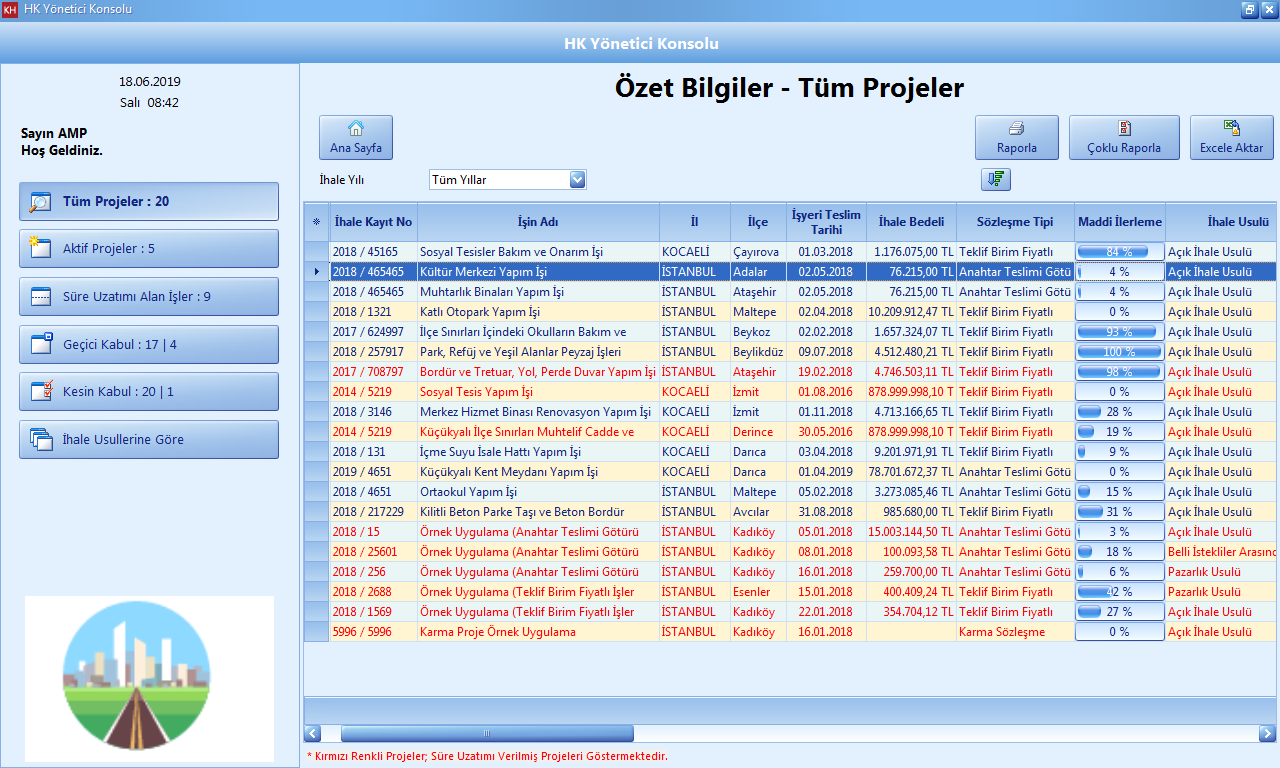This screenshot has height=768, width=1280.
Task: Open Kesin Kabul : 20 | 1
Action: pos(149,392)
